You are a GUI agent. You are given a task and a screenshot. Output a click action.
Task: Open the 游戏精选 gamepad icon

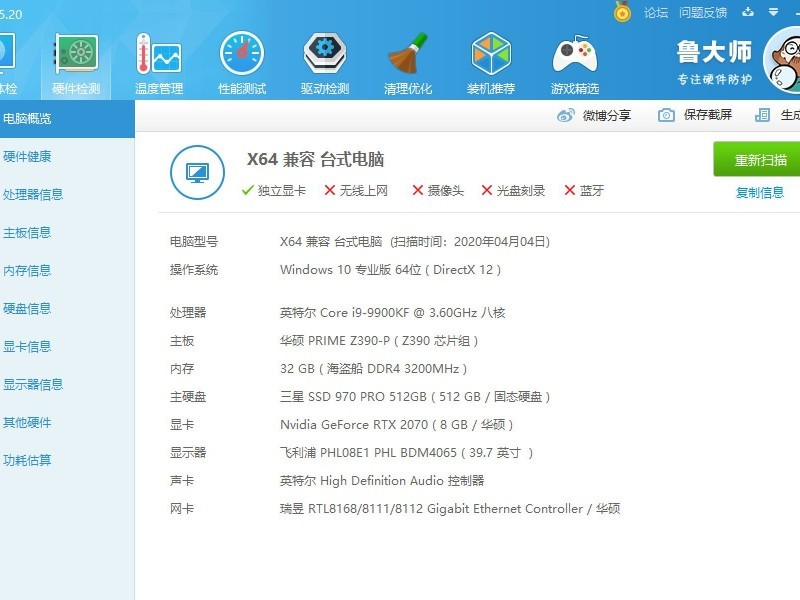click(x=574, y=54)
